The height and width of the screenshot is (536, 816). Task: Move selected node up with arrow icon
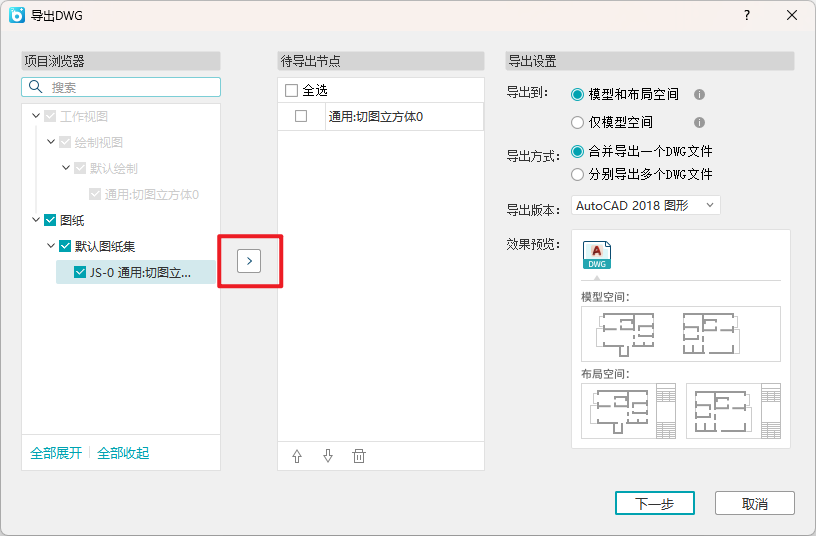tap(297, 456)
